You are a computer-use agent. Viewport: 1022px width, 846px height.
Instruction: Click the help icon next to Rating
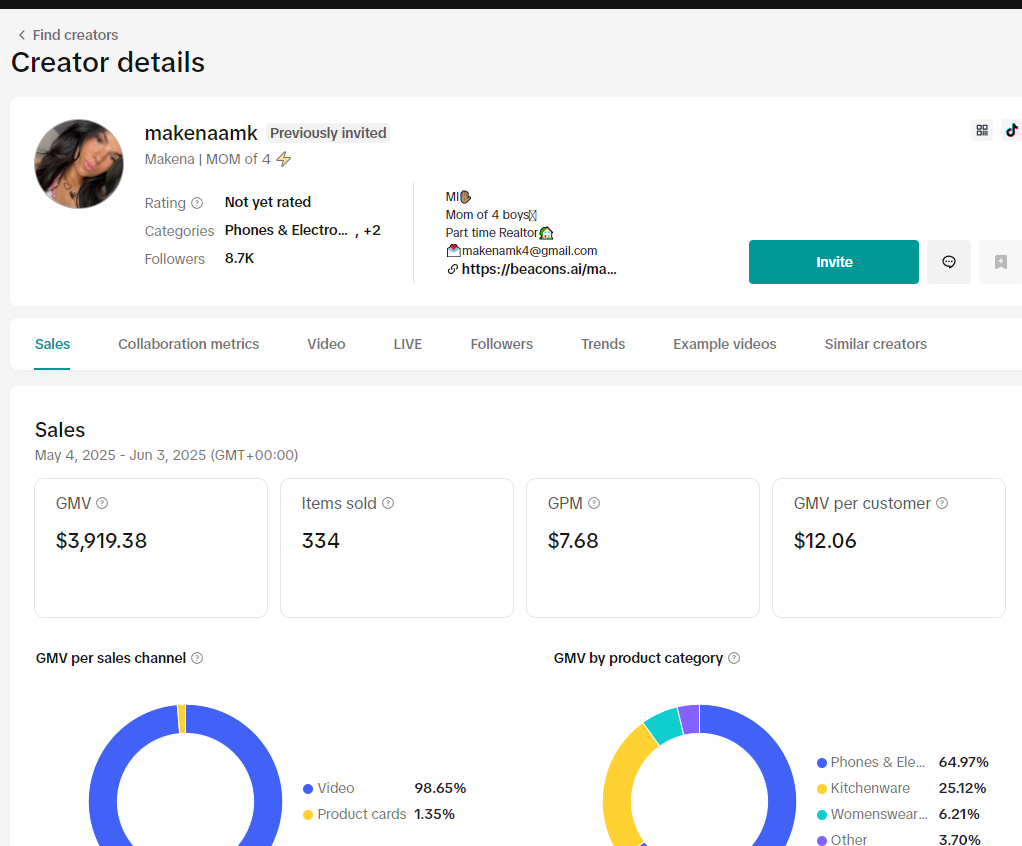(x=197, y=203)
